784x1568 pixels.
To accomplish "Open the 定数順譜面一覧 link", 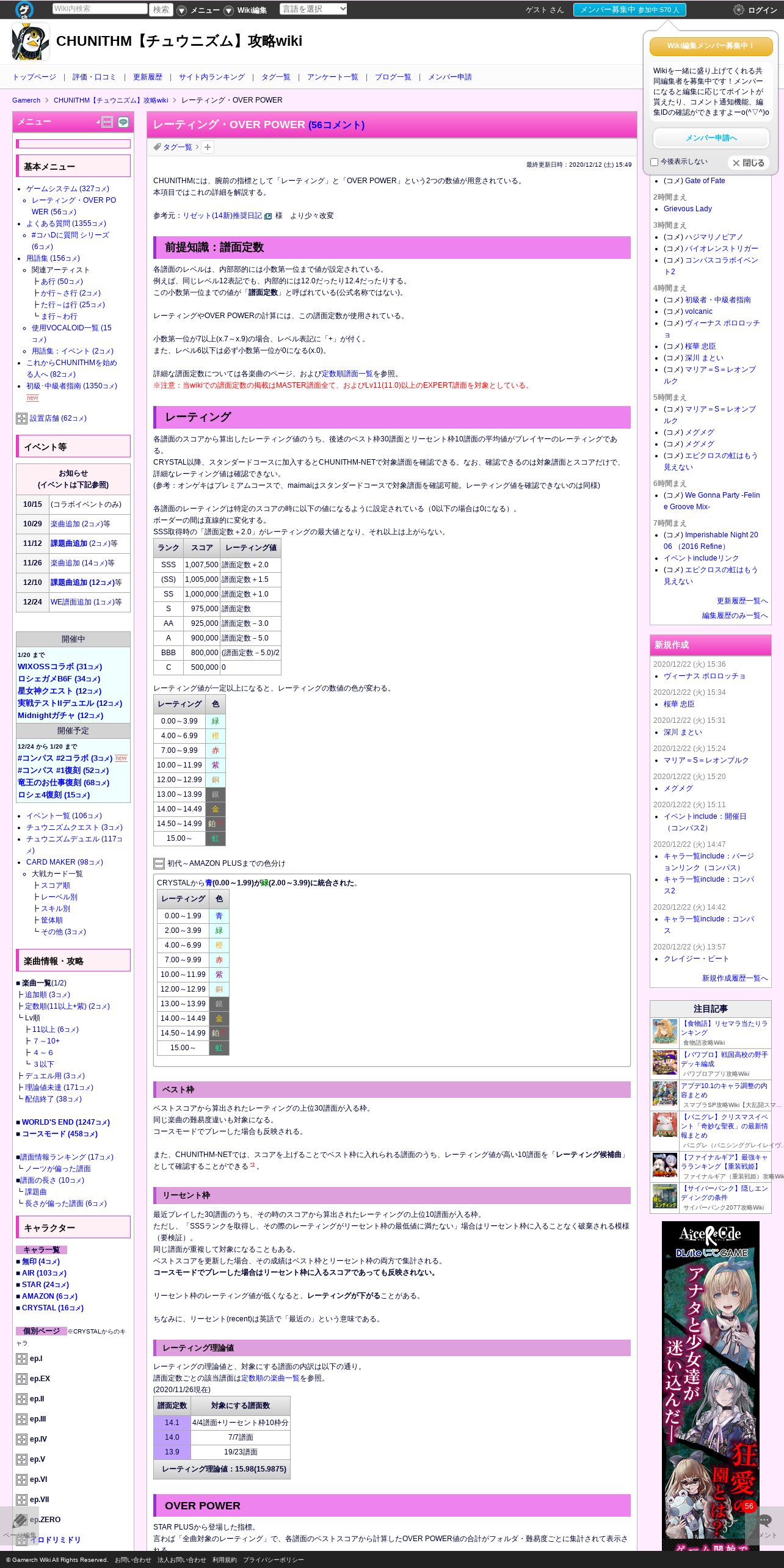I will 347,374.
